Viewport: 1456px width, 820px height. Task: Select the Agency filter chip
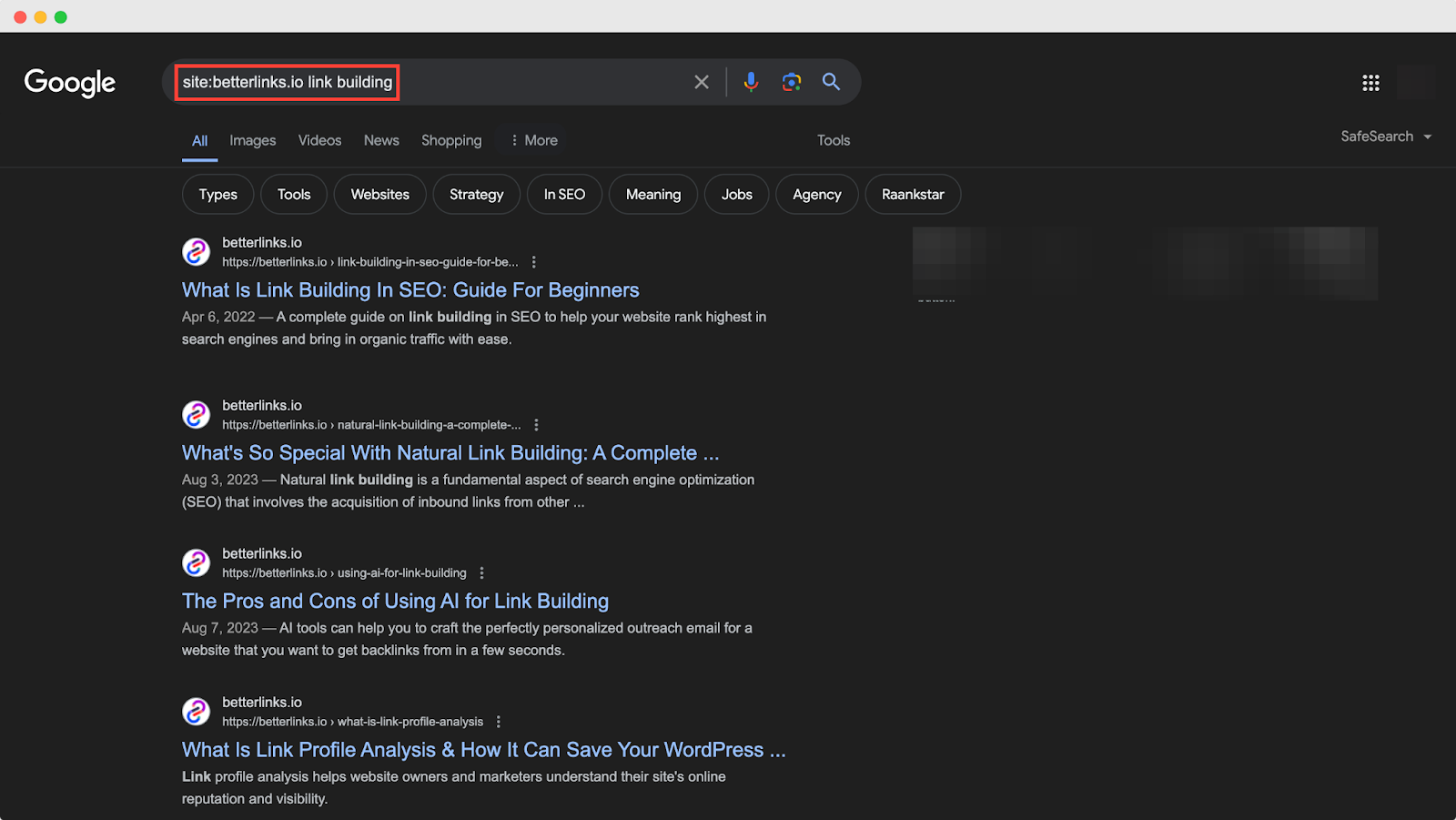tap(815, 194)
